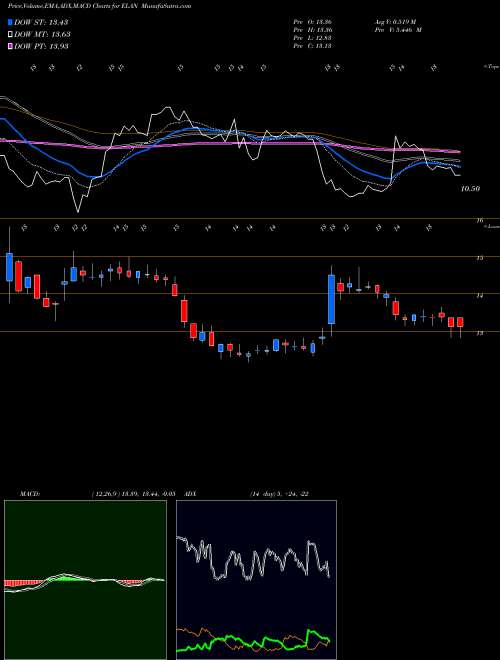This screenshot has height=660, width=500.
Task: Click the 'Pre O: 13.36' value
Action: (312, 21)
